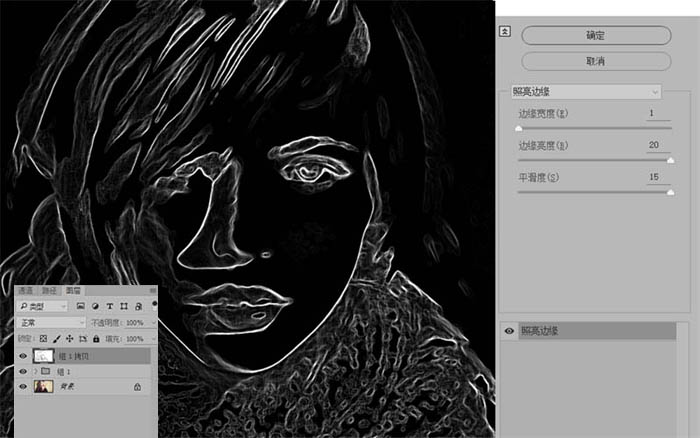This screenshot has width=700, height=438.
Task: Lock position move icon
Action: [x=70, y=339]
